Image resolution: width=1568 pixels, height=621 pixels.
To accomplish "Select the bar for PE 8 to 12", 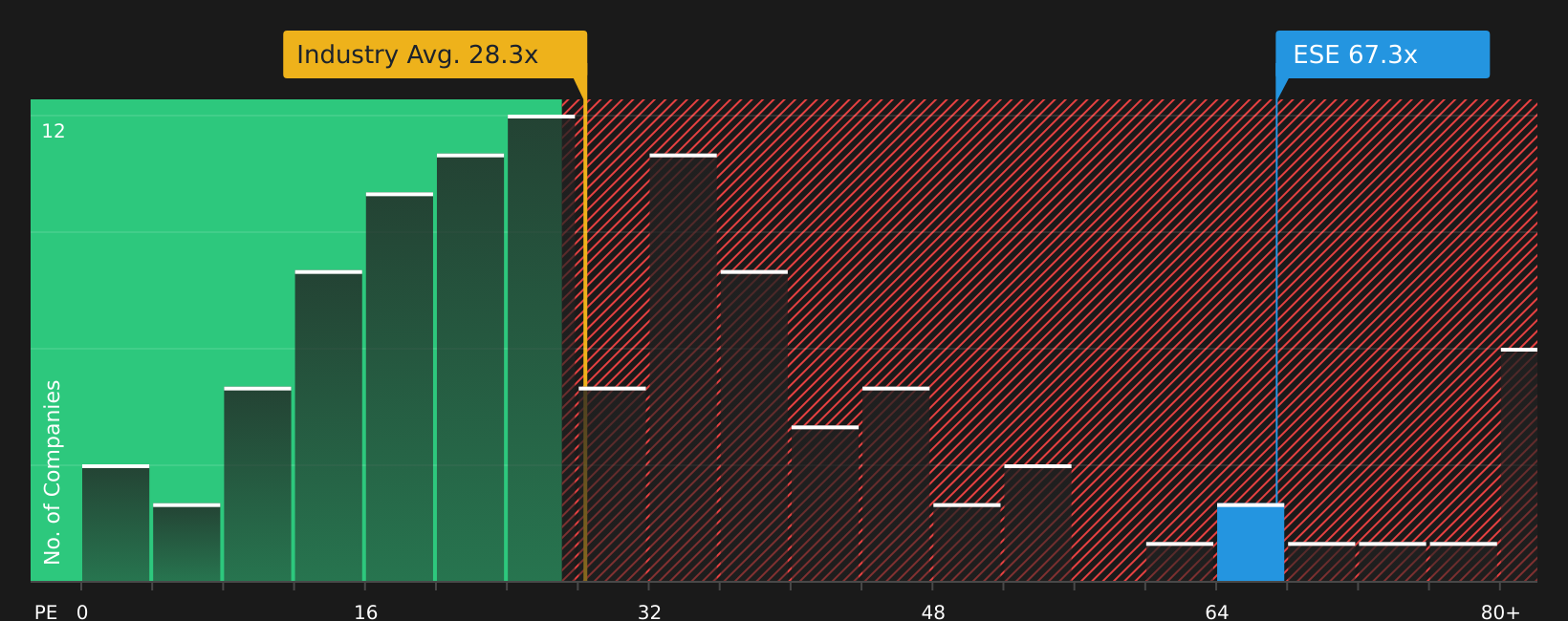I will coord(257,484).
